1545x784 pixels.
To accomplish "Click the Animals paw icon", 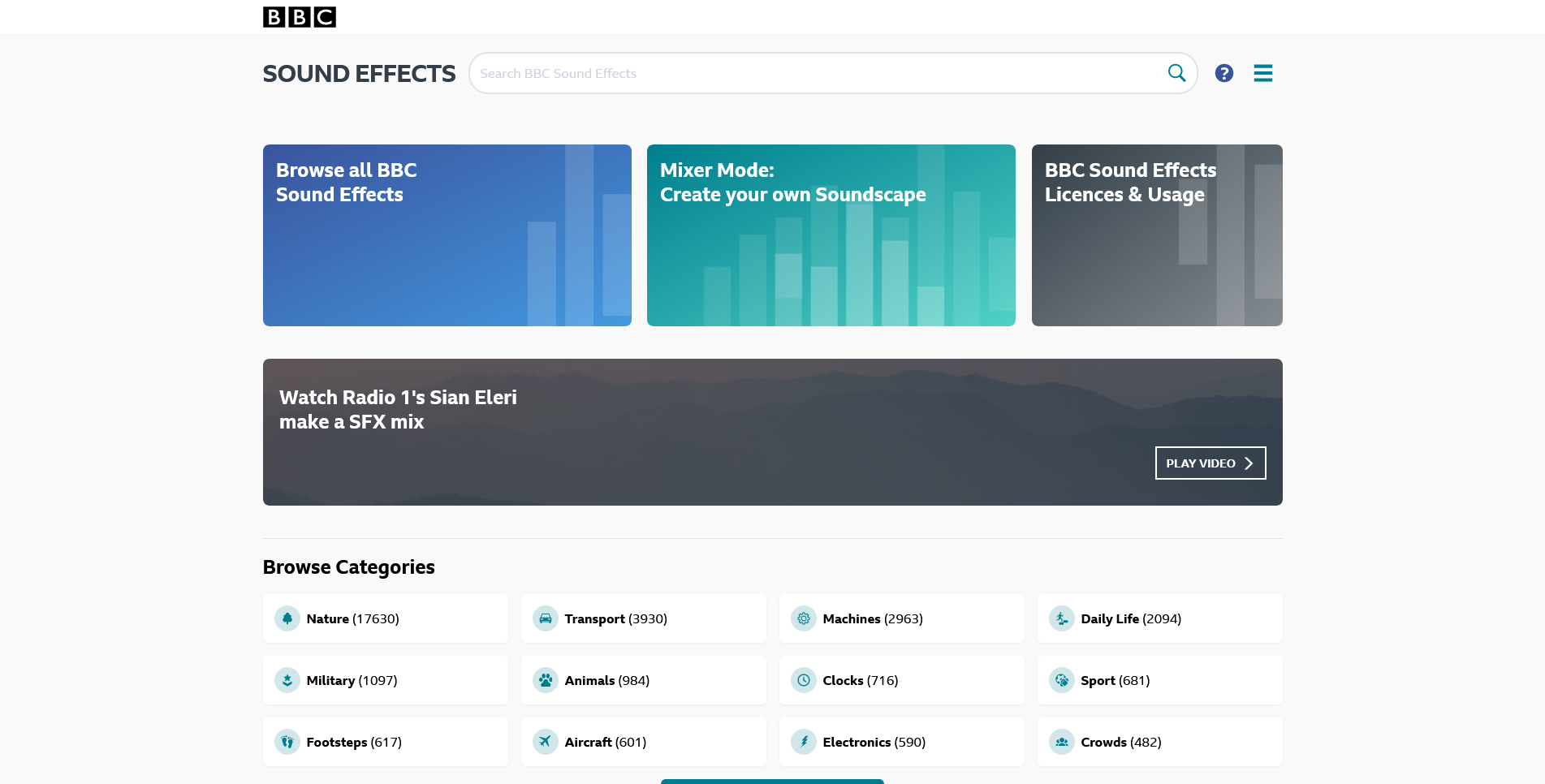I will tap(546, 680).
